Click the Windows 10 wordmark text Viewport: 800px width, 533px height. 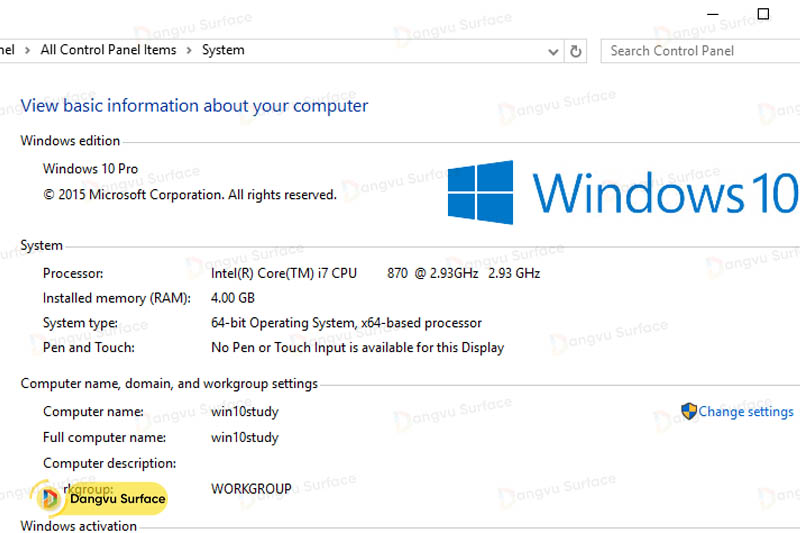click(x=664, y=193)
